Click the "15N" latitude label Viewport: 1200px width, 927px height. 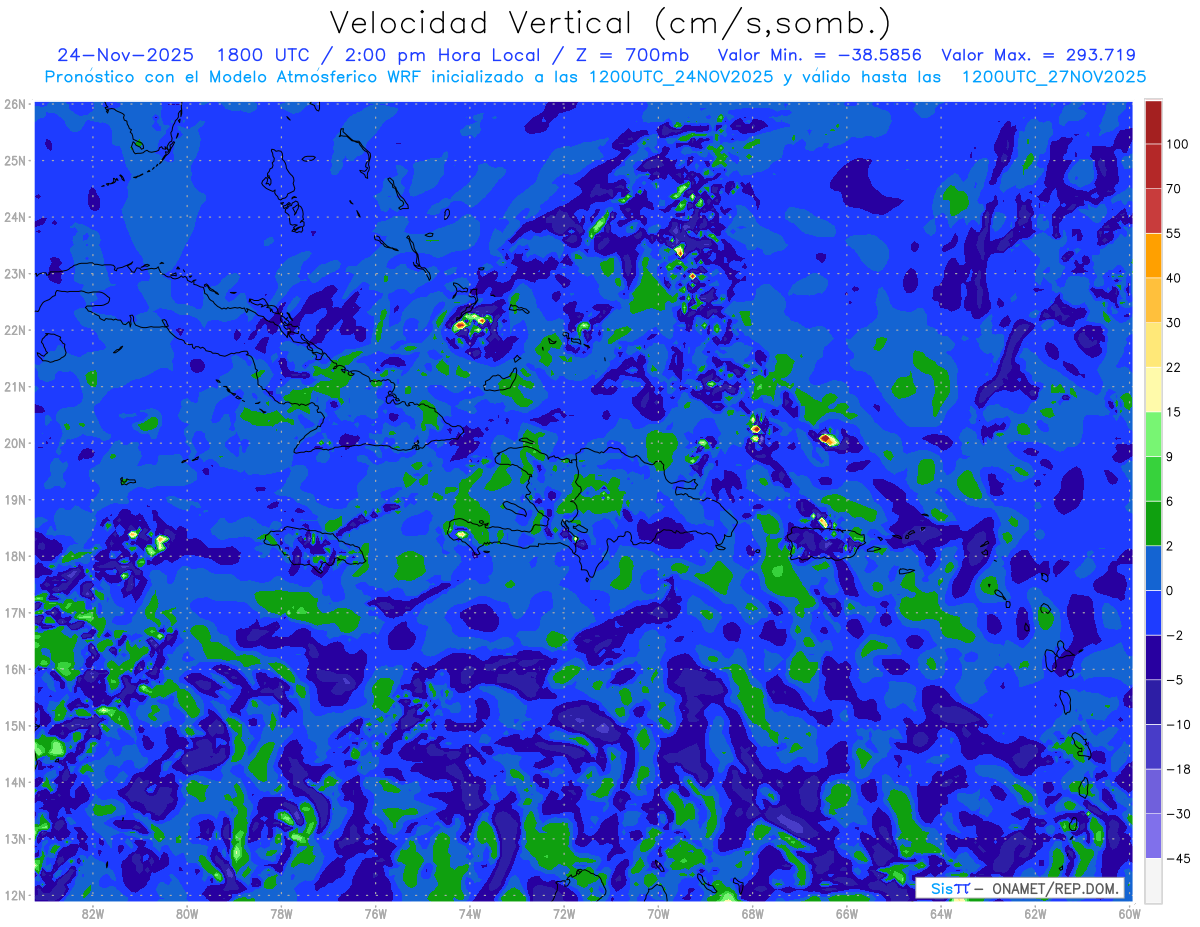pos(14,725)
